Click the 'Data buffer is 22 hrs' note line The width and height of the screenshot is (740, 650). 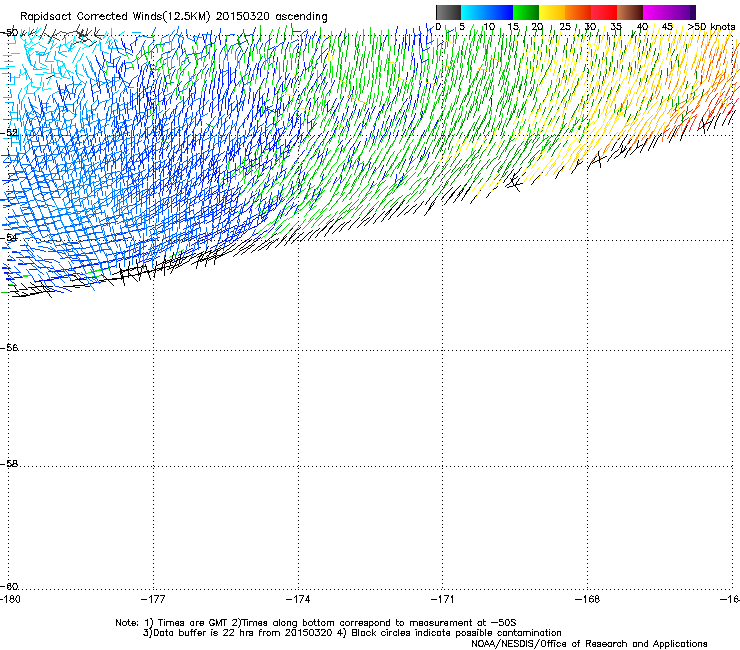(x=352, y=633)
